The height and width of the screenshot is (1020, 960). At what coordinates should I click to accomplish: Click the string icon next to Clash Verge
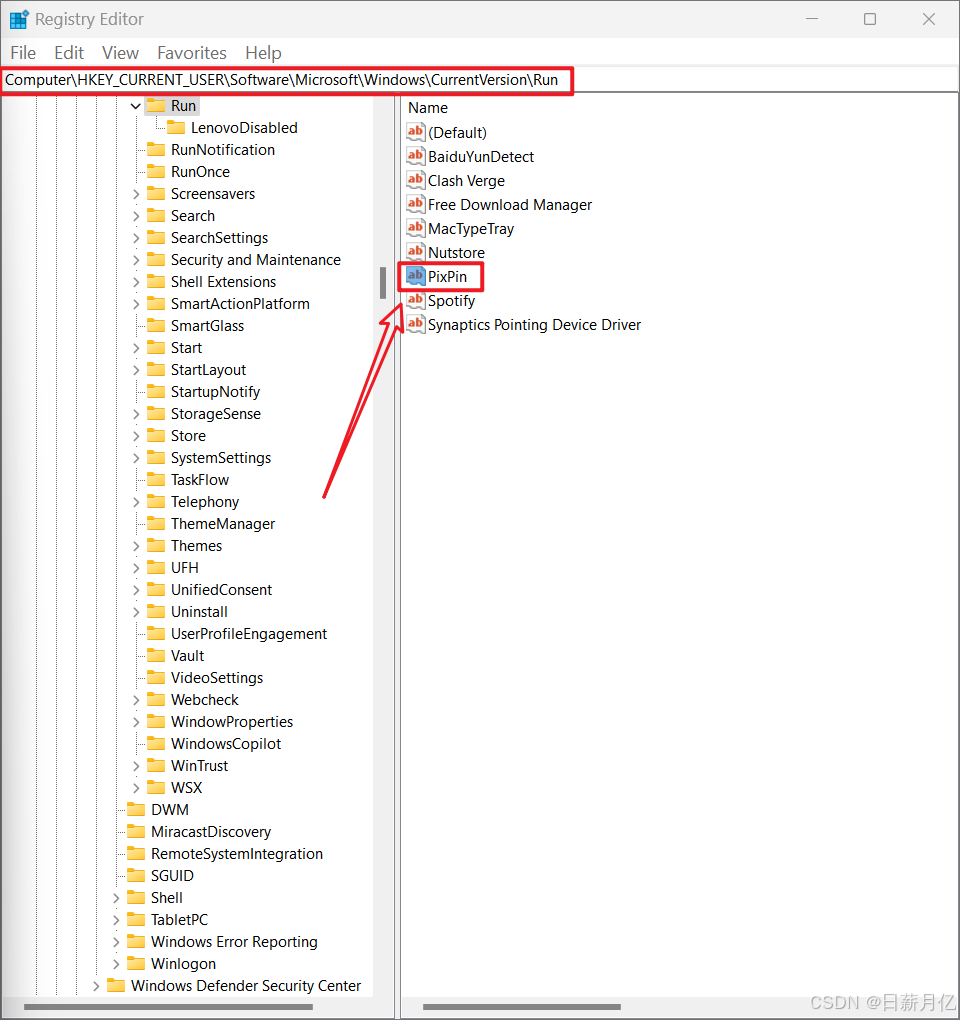(416, 180)
